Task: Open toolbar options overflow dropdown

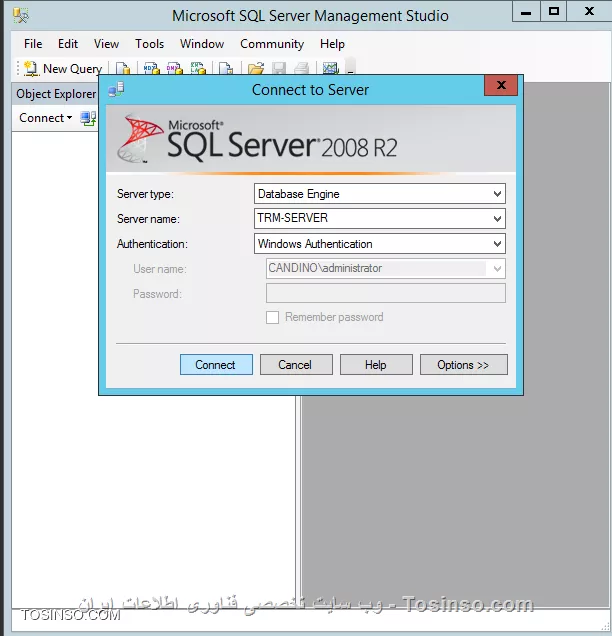Action: [x=351, y=67]
